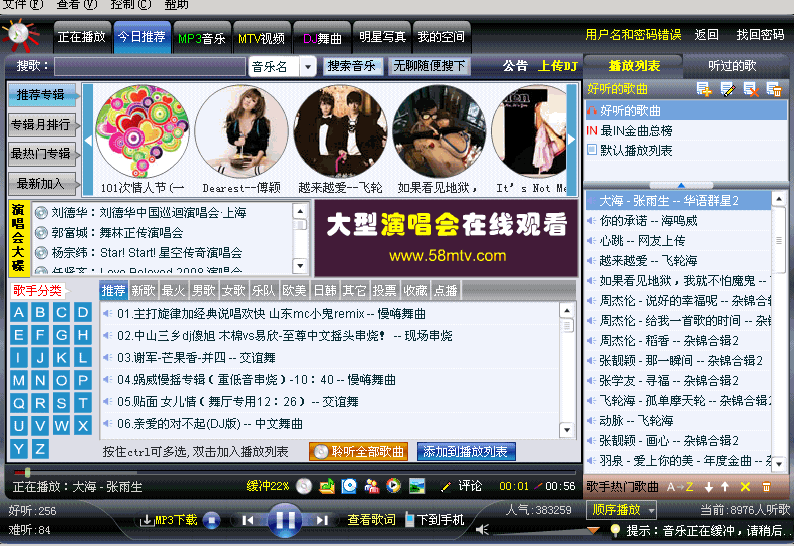Open the 我的空间 tab
Screen dimensions: 794x546
441,37
